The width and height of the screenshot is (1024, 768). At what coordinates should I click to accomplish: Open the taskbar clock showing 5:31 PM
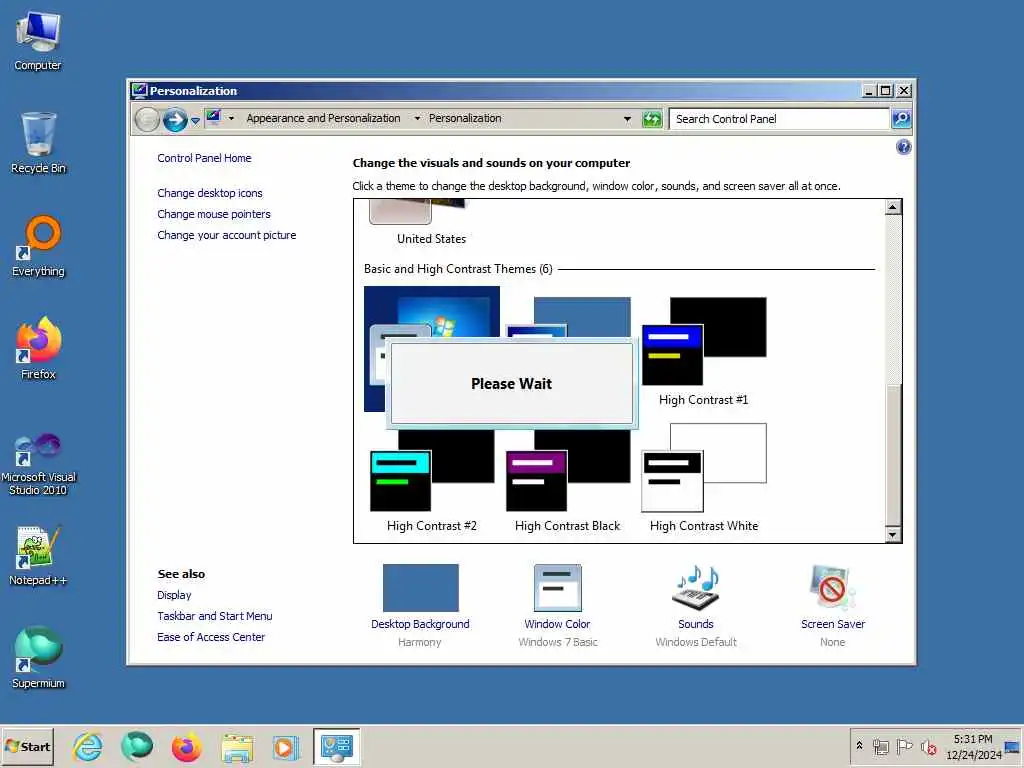[972, 747]
